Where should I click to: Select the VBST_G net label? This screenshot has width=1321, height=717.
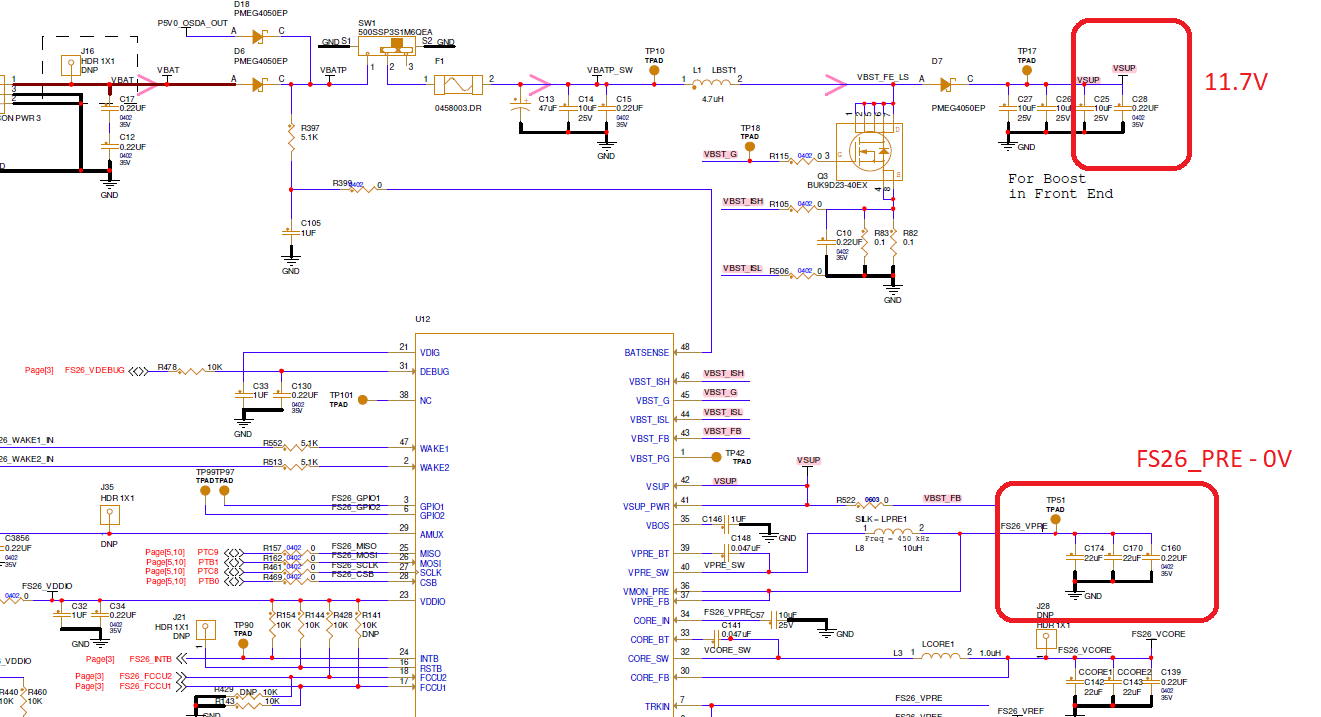[720, 154]
